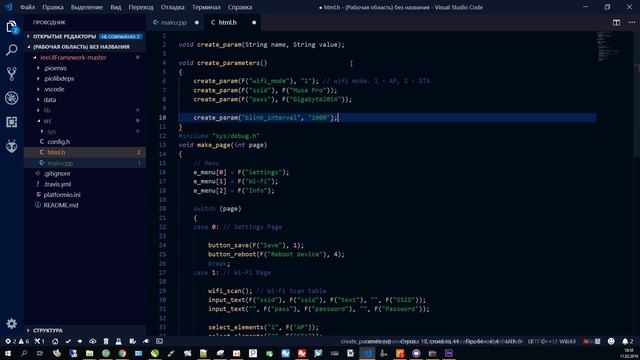Open README.md in the explorer

(x=60, y=205)
